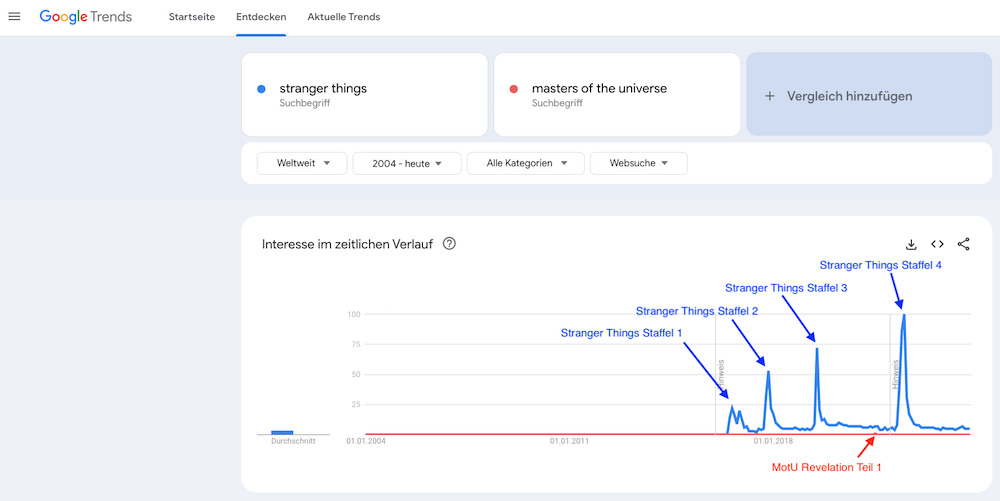This screenshot has width=1000, height=501.
Task: Open the embed code icon
Action: tap(937, 244)
